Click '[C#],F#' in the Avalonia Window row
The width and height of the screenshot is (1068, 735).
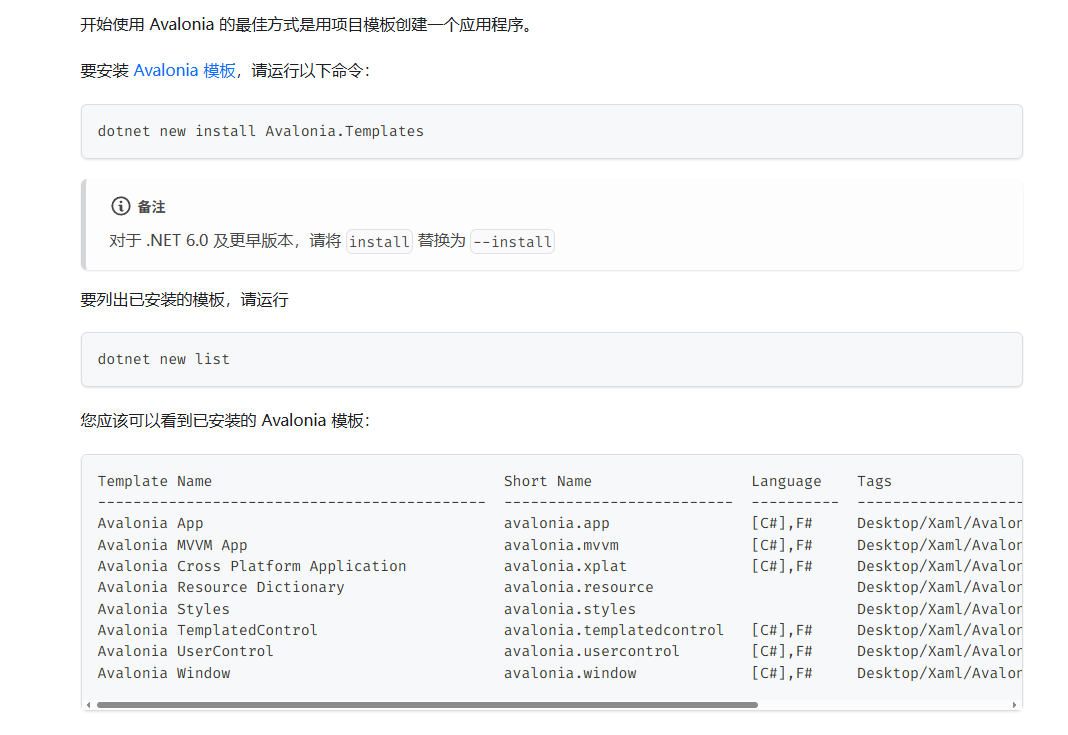(x=782, y=673)
